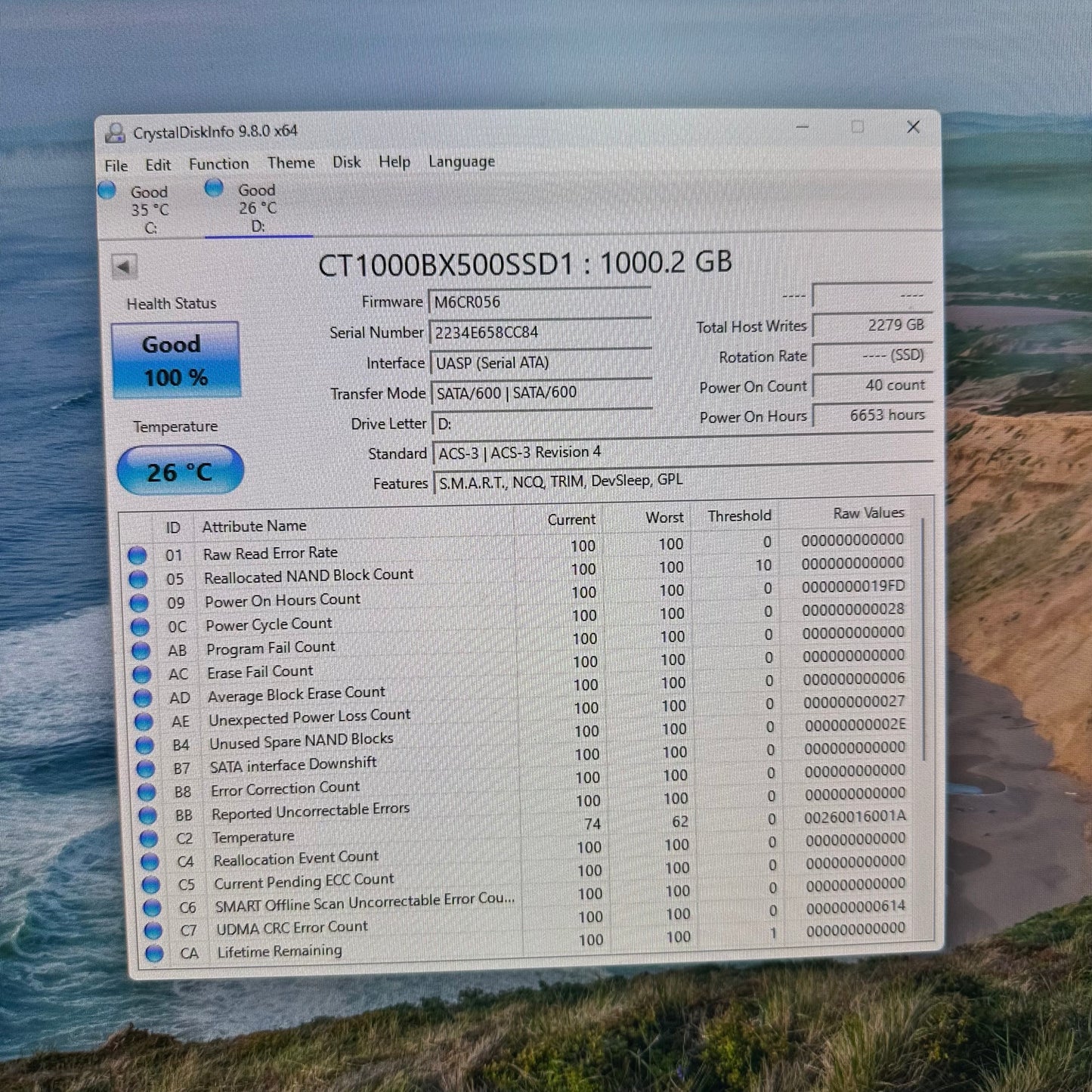Image resolution: width=1092 pixels, height=1092 pixels.
Task: Click status orb for SATA interface Downshift
Action: point(145,769)
